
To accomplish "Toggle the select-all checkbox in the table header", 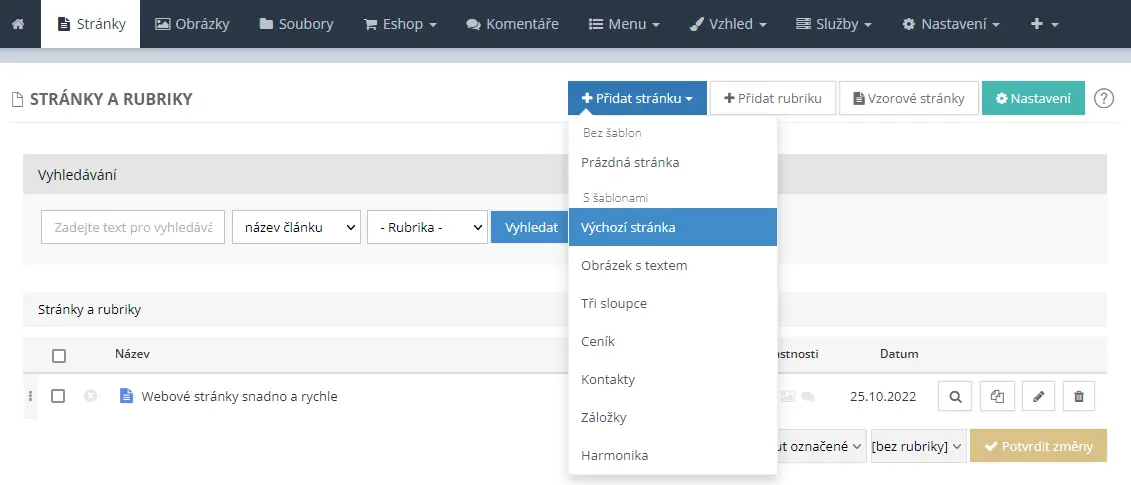I will 59,355.
